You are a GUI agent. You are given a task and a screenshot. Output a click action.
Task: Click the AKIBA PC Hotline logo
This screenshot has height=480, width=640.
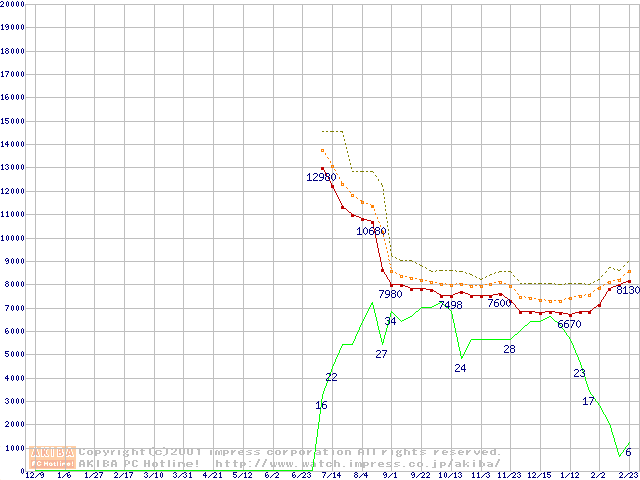pyautogui.click(x=53, y=457)
